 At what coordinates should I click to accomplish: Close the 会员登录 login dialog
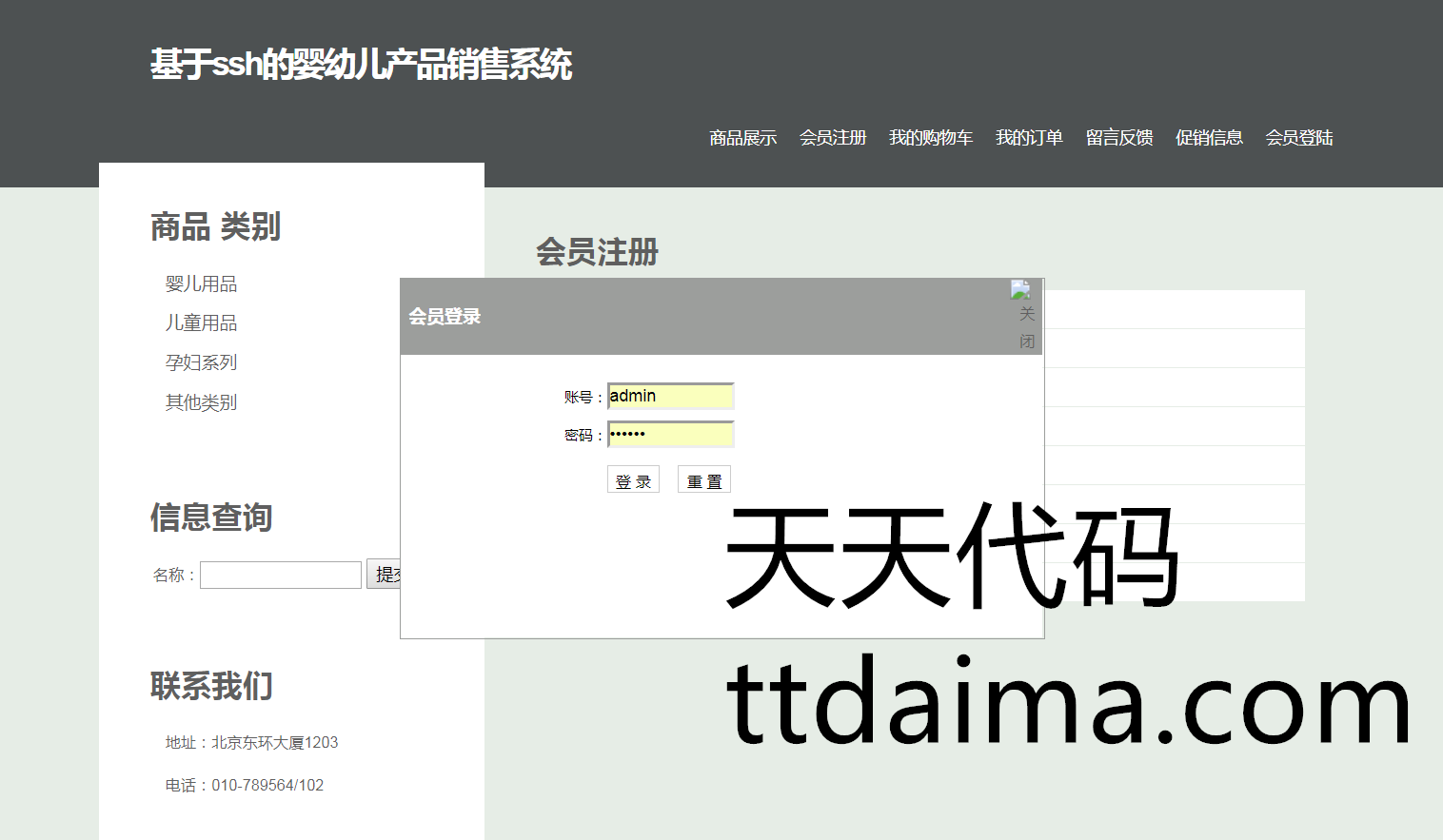pyautogui.click(x=1024, y=315)
